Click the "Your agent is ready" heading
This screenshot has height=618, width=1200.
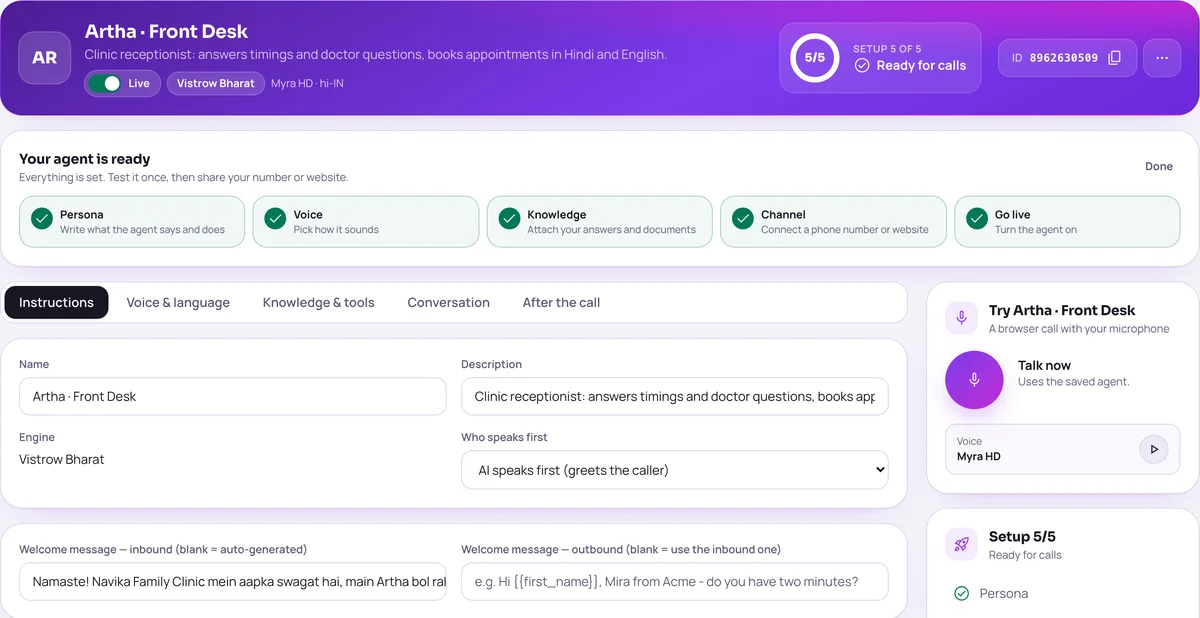click(x=85, y=159)
